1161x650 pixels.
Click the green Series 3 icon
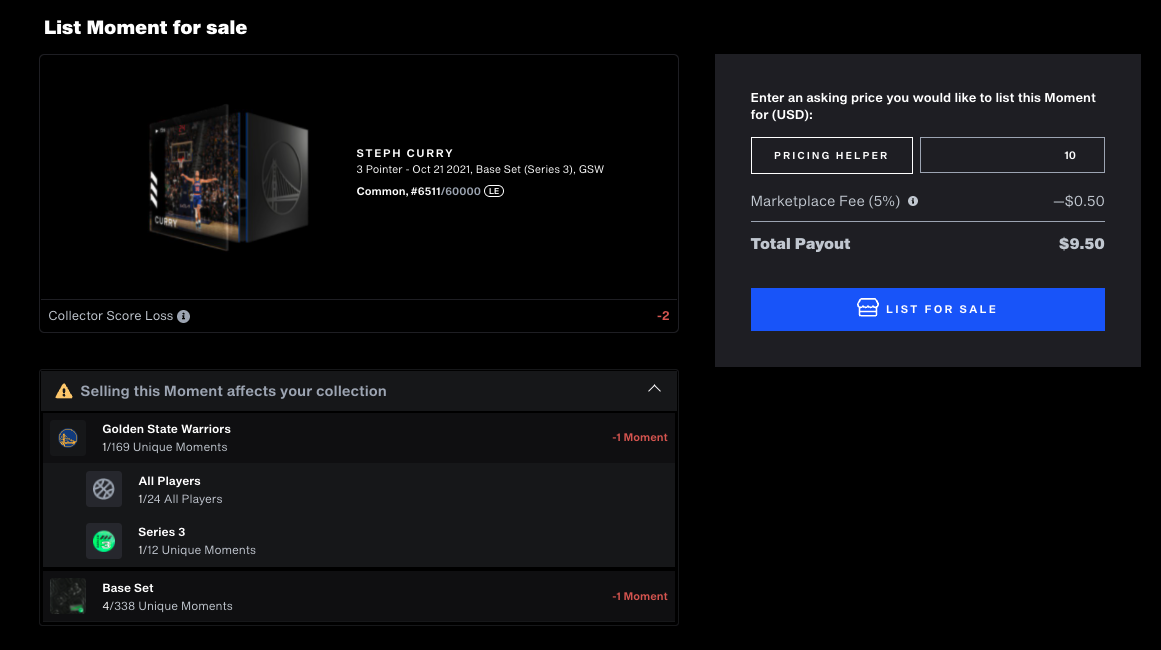tap(104, 541)
